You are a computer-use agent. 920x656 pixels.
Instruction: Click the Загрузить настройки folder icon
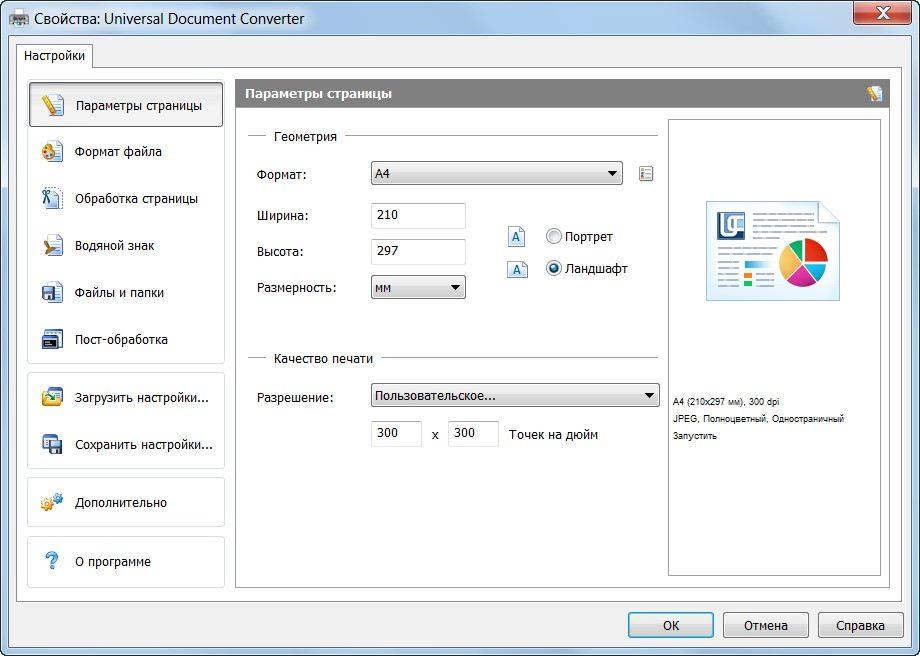[52, 397]
